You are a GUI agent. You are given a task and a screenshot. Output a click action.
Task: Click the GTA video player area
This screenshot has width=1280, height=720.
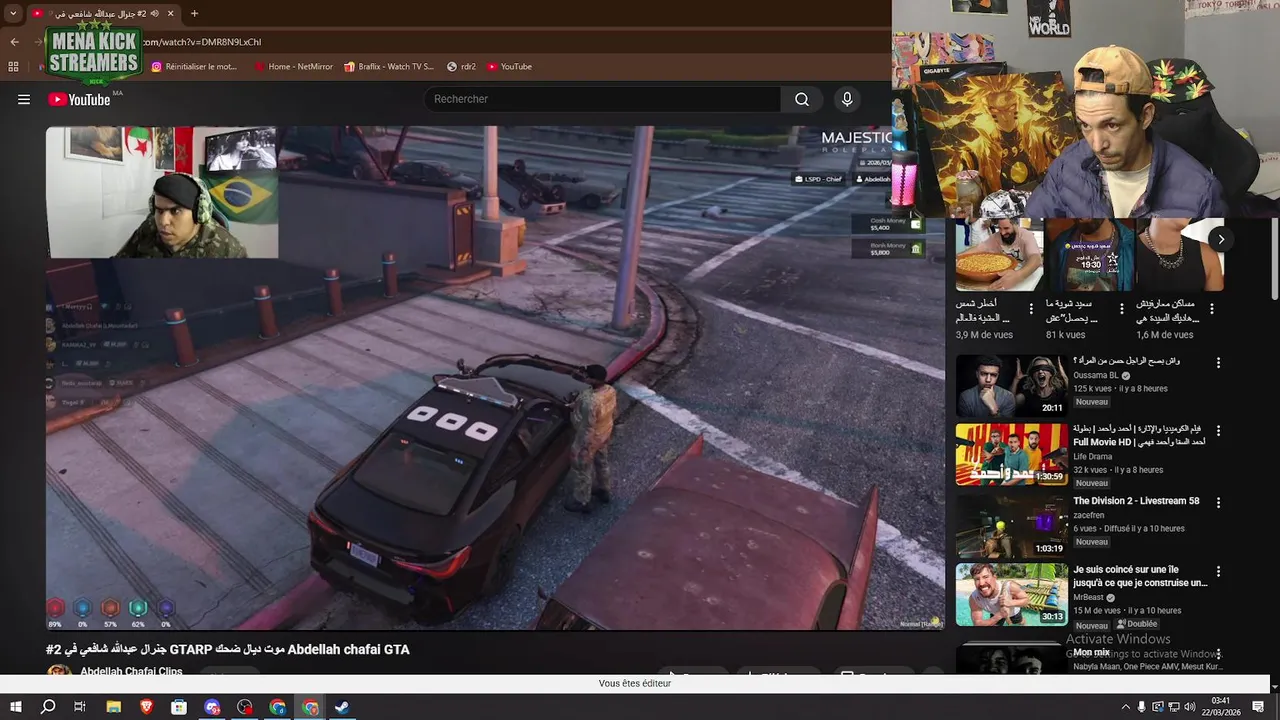tap(495, 378)
